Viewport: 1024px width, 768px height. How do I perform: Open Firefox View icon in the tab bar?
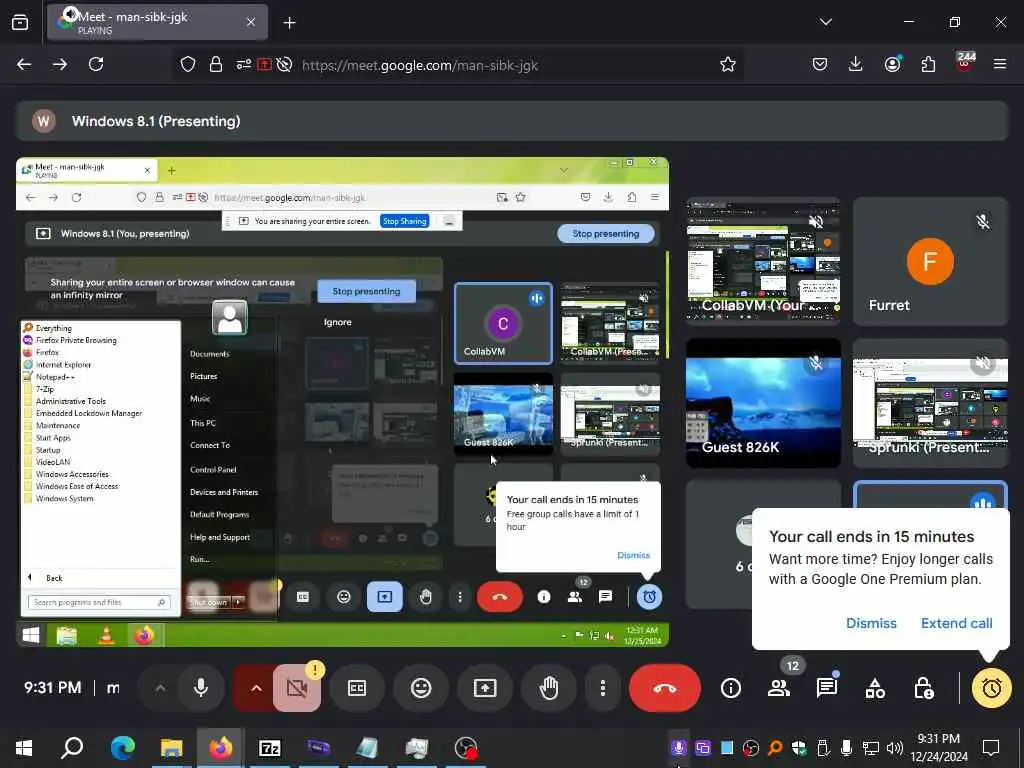(20, 22)
